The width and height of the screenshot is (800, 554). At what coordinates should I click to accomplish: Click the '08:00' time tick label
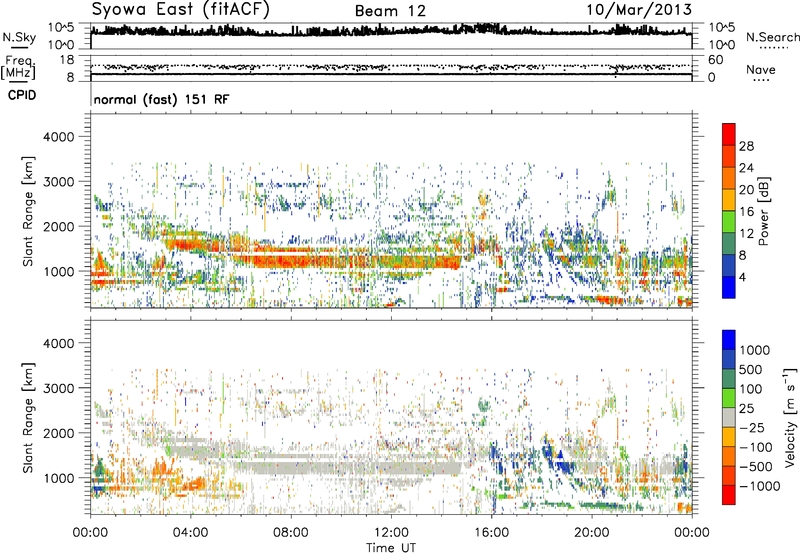click(x=291, y=533)
